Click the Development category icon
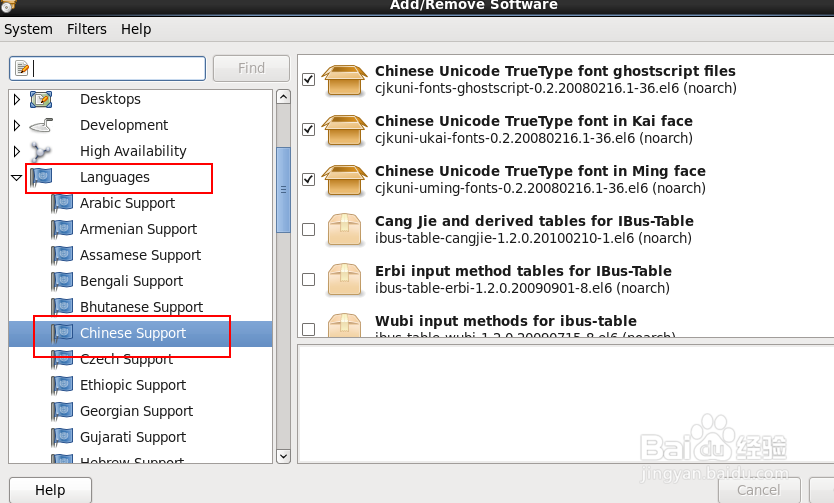 coord(41,125)
